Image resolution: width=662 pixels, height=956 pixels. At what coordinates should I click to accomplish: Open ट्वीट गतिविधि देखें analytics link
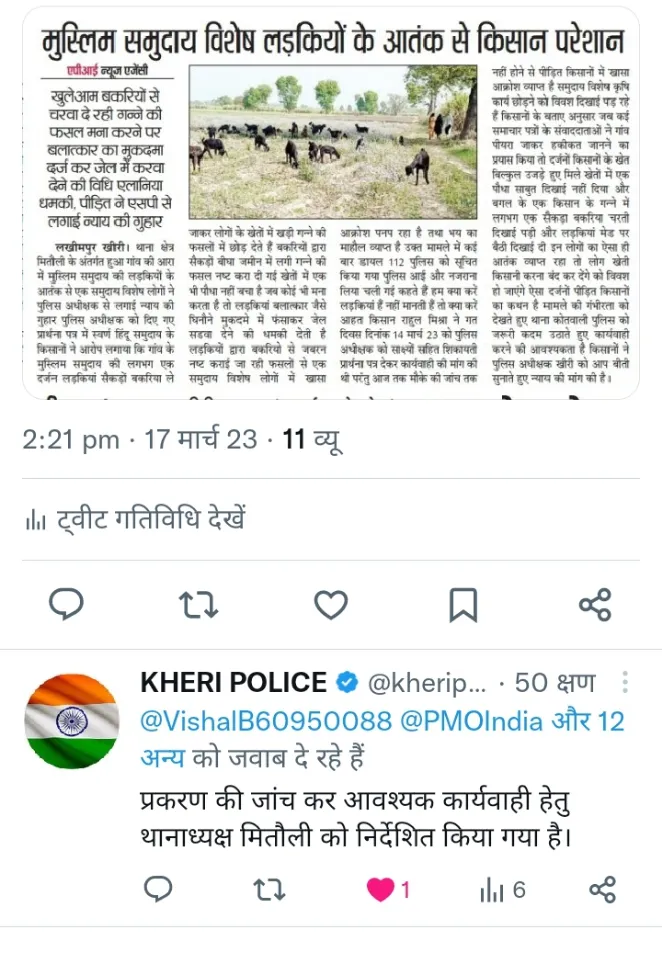point(151,519)
